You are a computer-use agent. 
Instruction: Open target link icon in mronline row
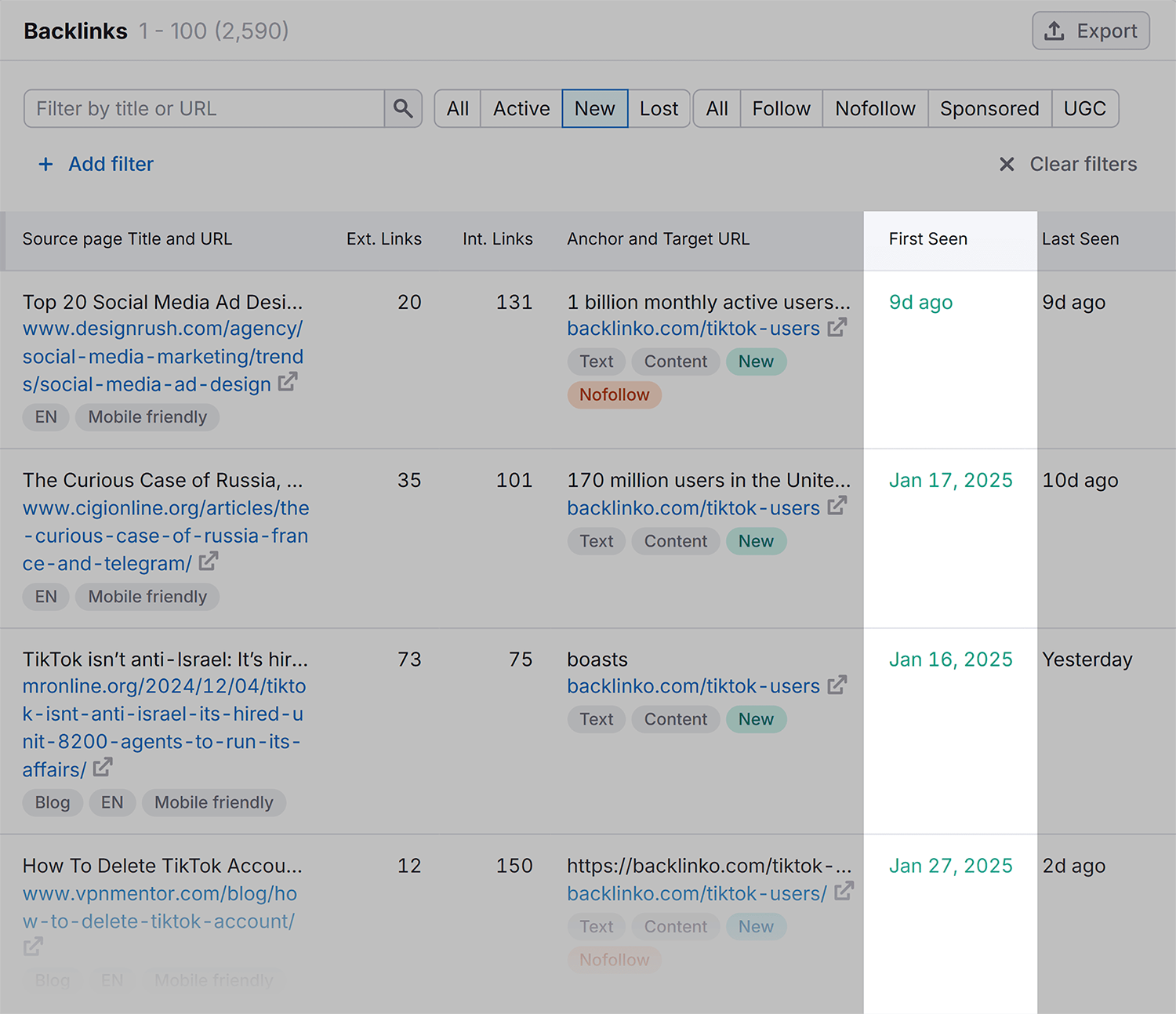coord(837,685)
